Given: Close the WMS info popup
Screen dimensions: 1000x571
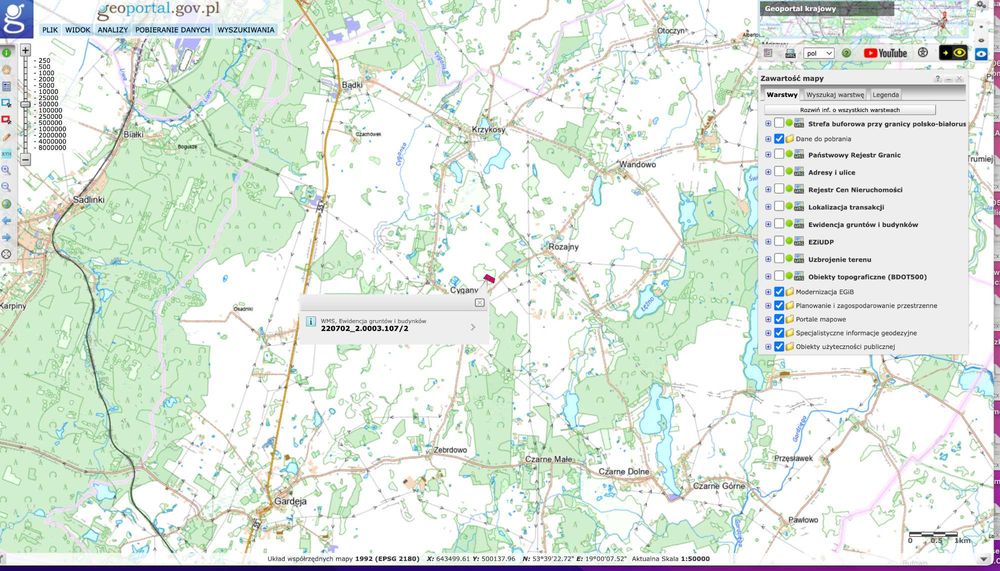Looking at the screenshot, I should [480, 302].
